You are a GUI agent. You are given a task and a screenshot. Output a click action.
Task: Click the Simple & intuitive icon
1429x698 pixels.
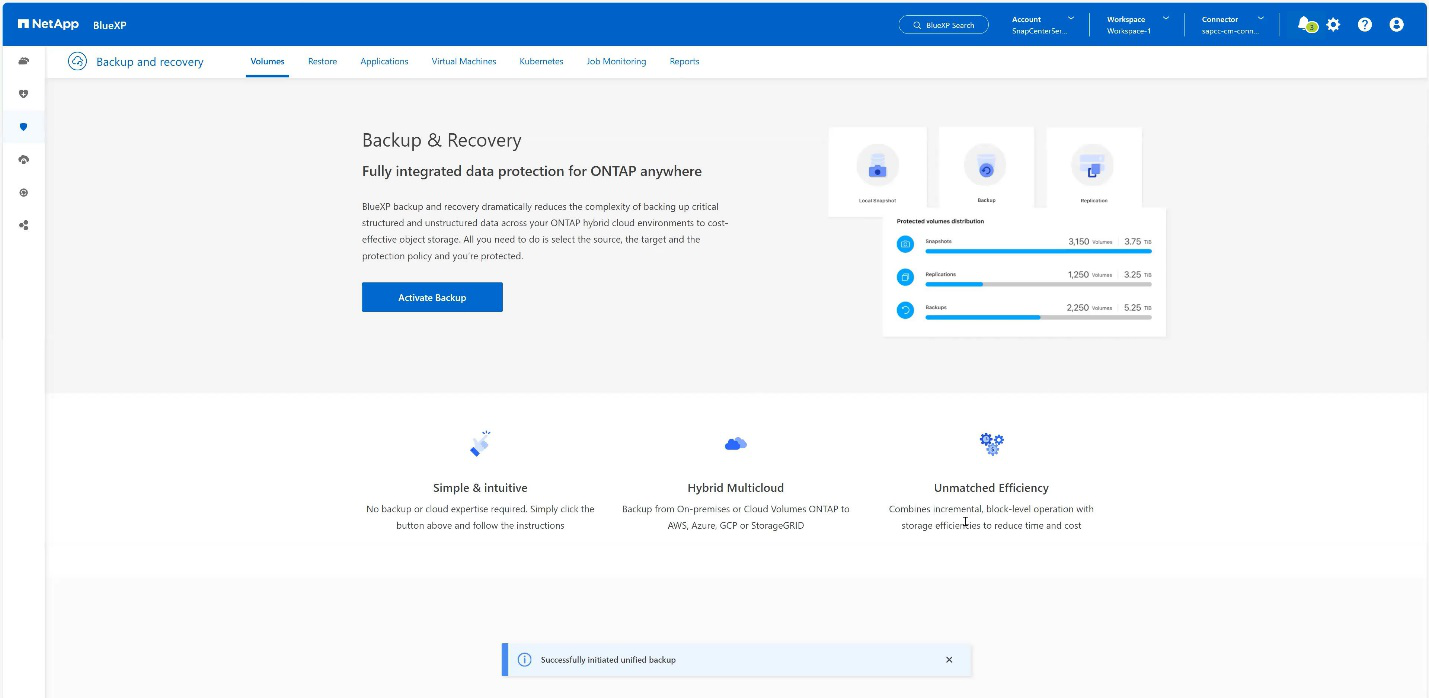coord(481,443)
